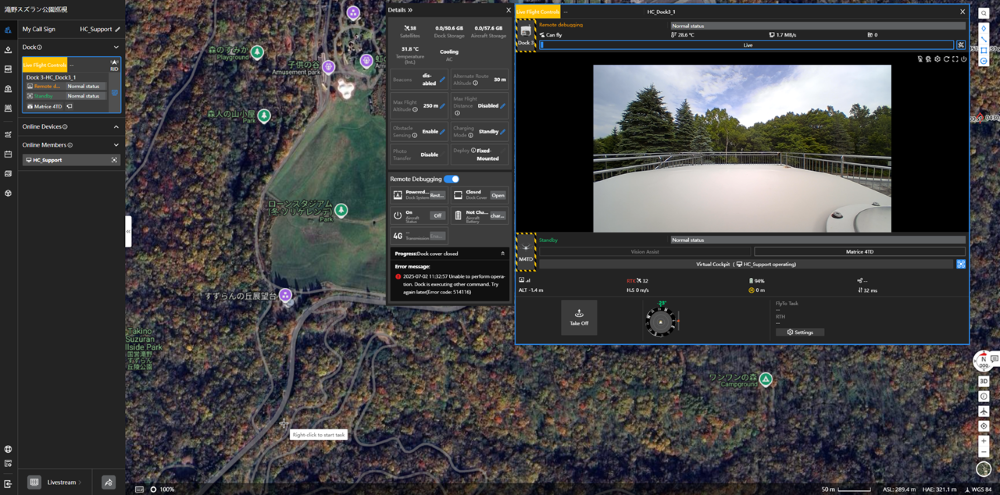Switch map to 3D view
Screen dimensions: 1000x495
tap(984, 381)
